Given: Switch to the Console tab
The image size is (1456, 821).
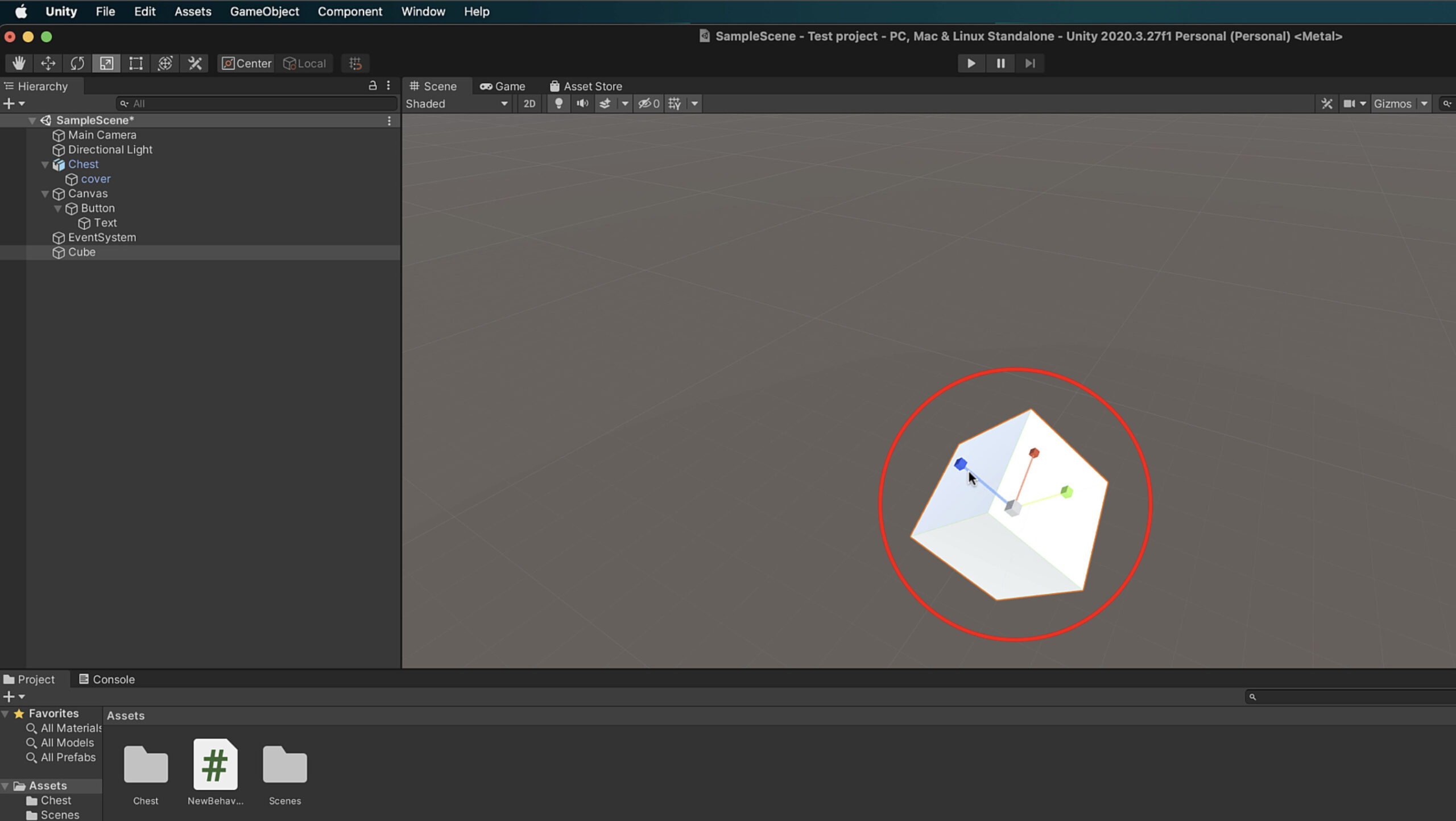Looking at the screenshot, I should [x=107, y=679].
